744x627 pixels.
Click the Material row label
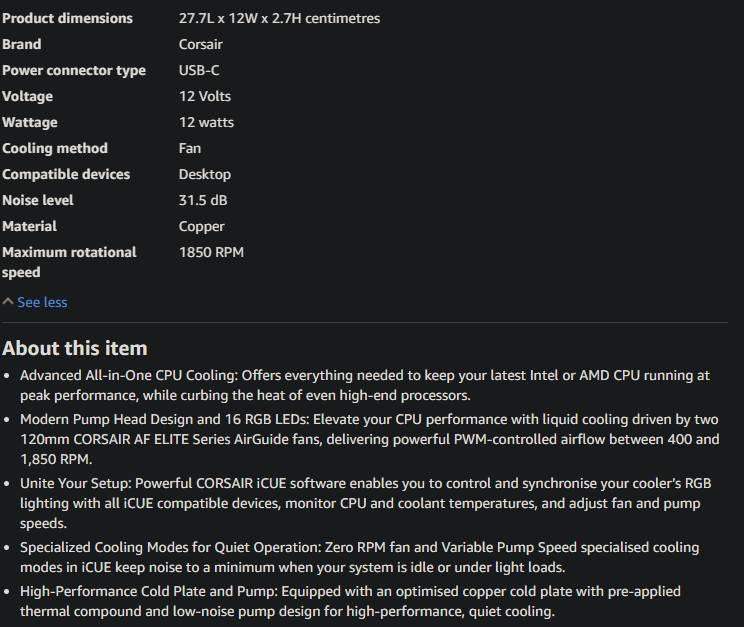30,226
